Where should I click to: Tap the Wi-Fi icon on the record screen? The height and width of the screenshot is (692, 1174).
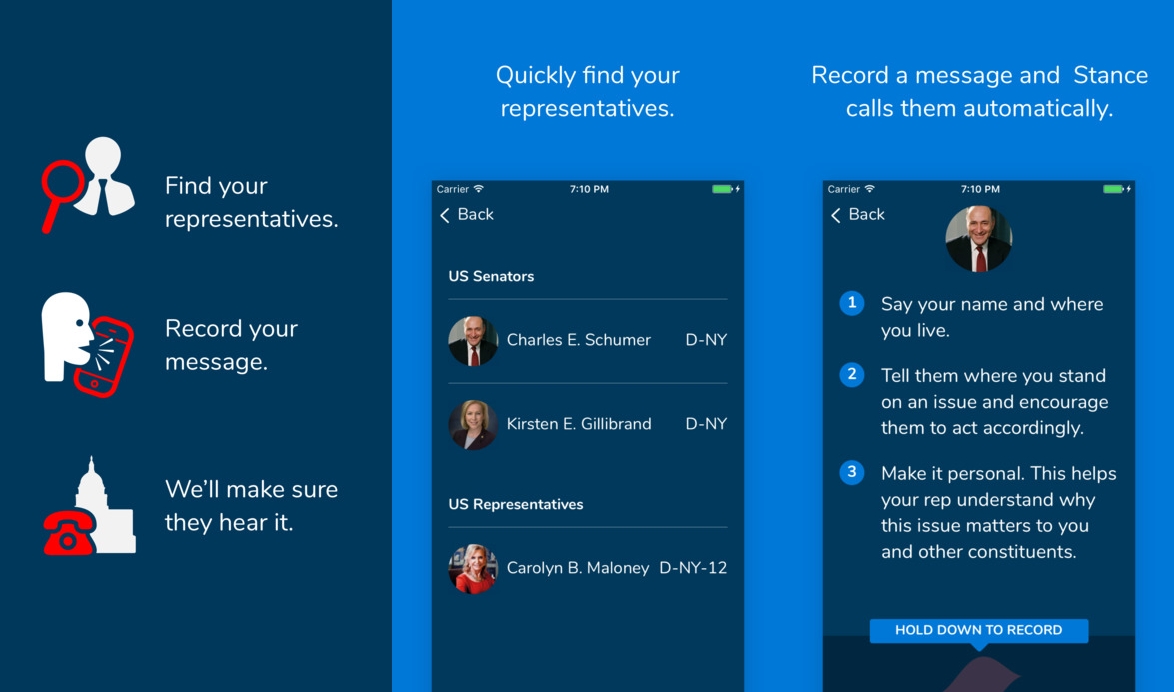tap(870, 189)
